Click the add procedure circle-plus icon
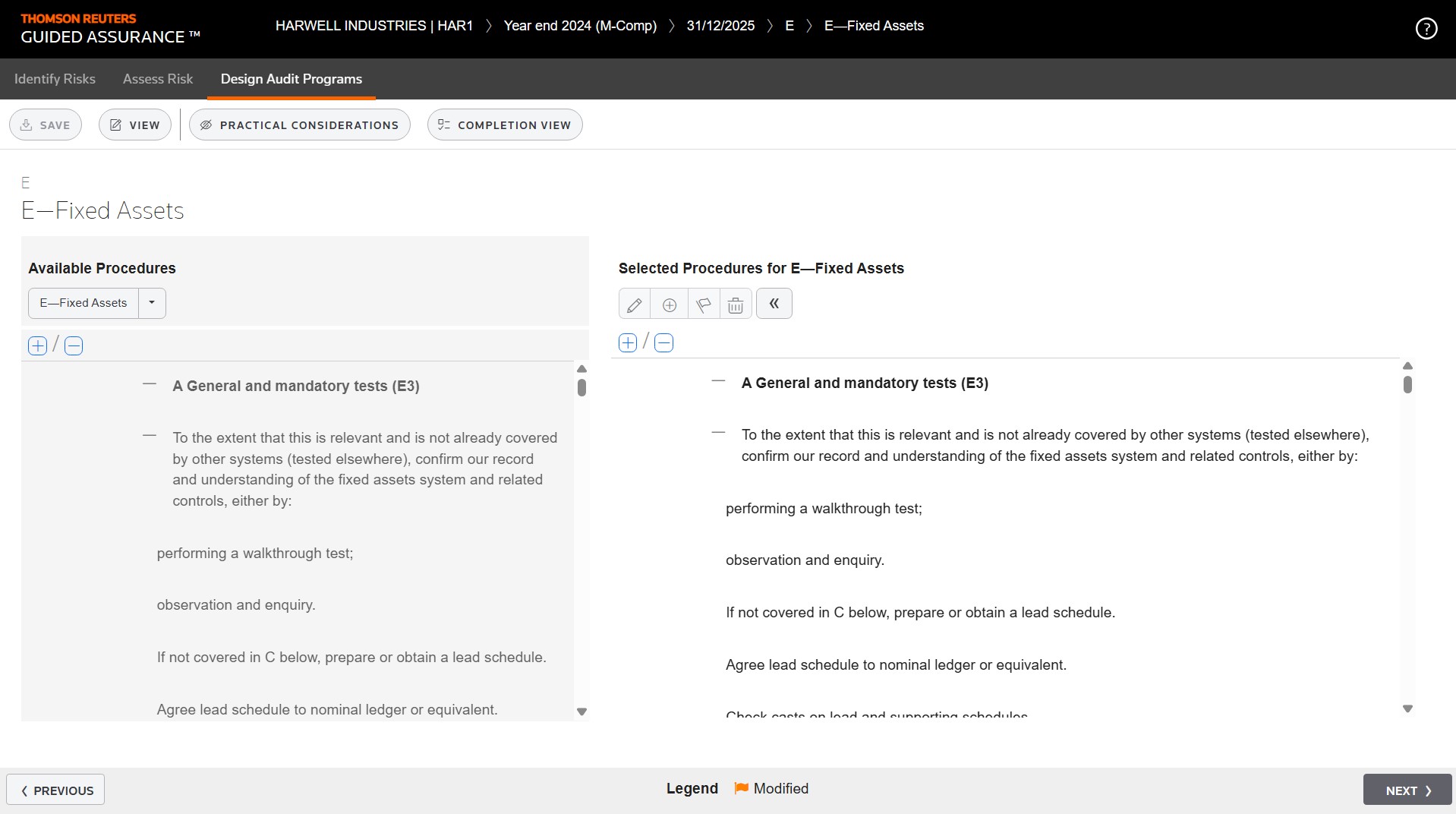This screenshot has width=1456, height=814. pos(669,304)
